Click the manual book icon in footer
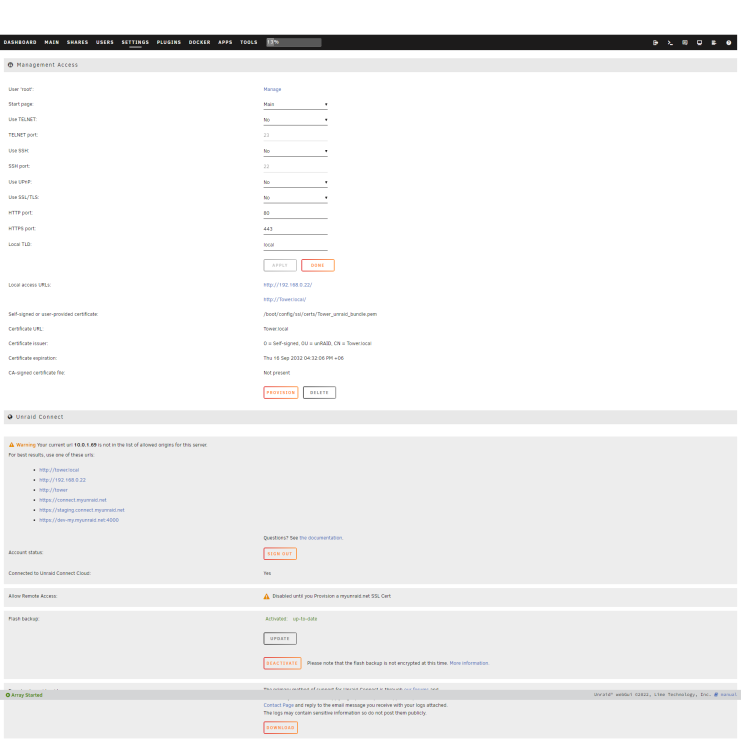 click(716, 695)
